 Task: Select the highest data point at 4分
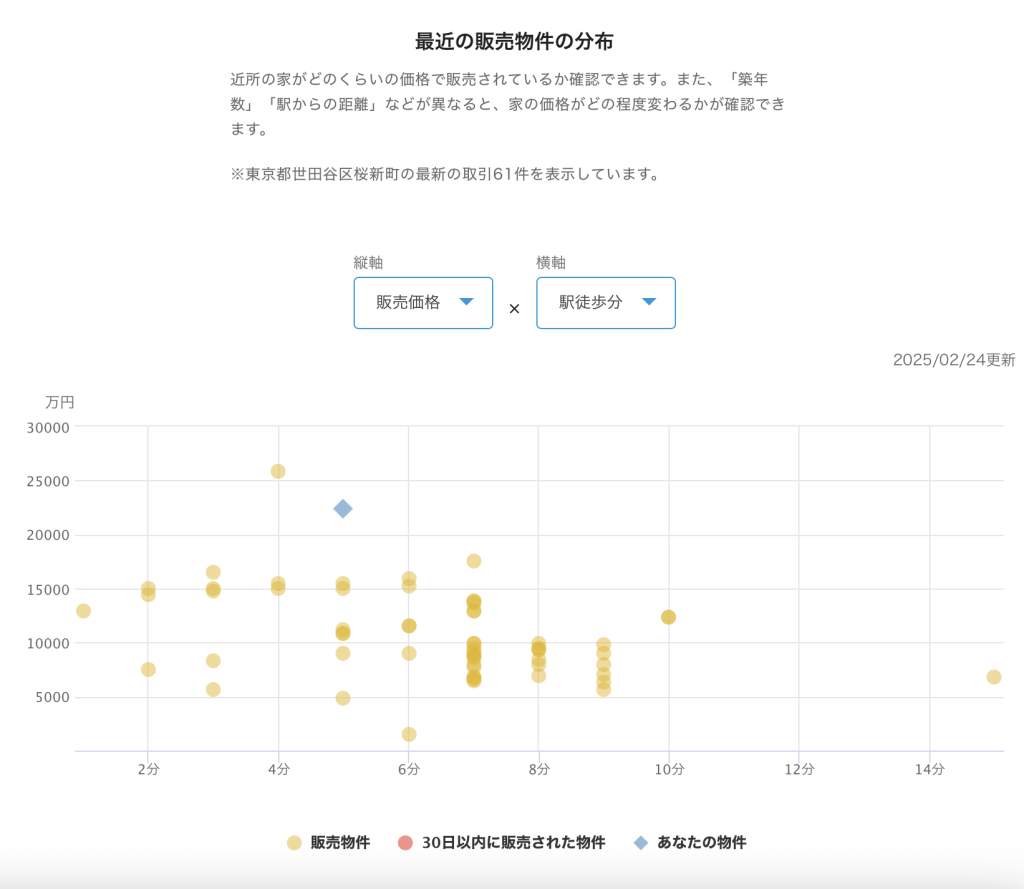(x=278, y=471)
